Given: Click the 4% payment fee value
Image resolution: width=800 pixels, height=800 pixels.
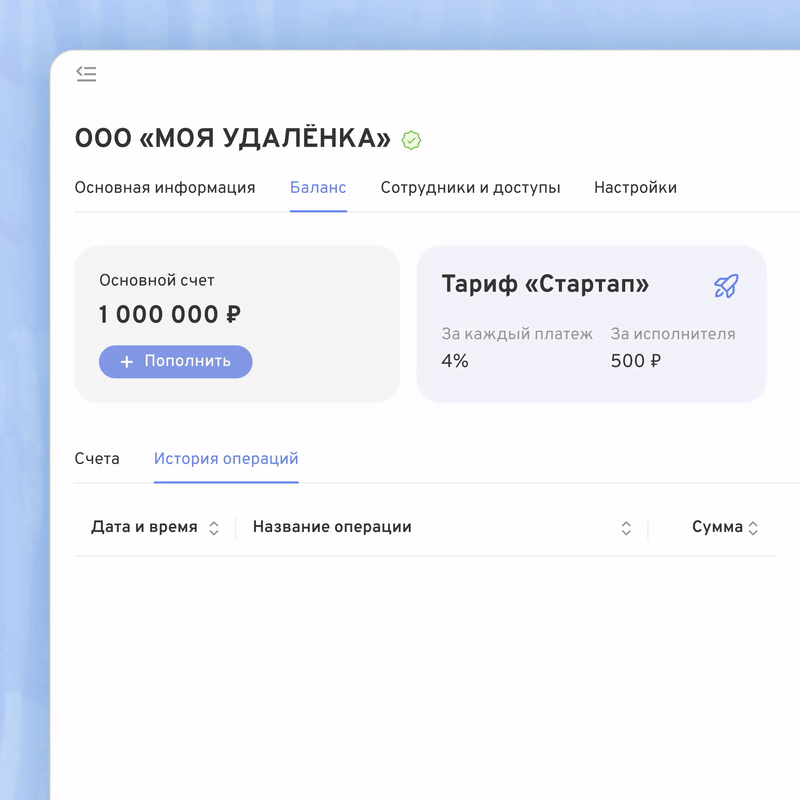Looking at the screenshot, I should 455,361.
